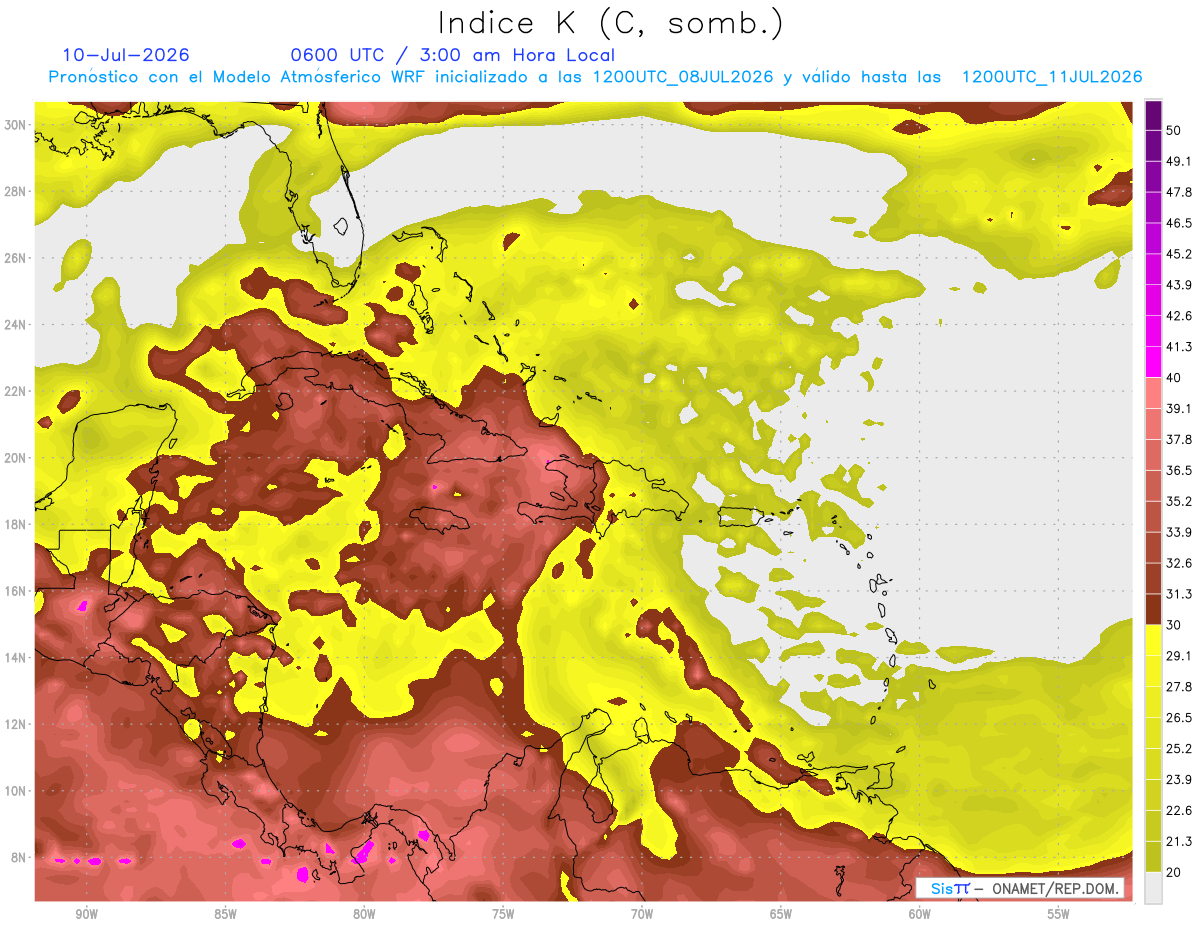Click the colorbar value "45.2"

[x=1179, y=254]
